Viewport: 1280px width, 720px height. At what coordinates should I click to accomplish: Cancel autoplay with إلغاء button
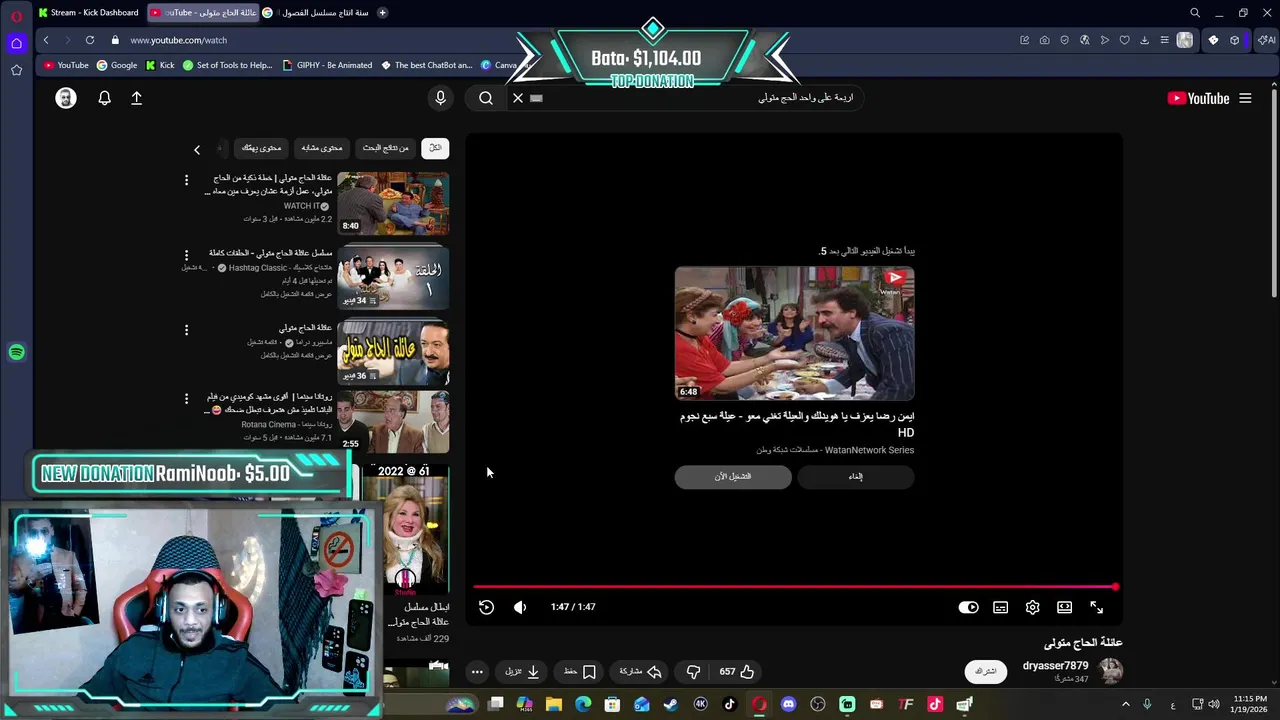point(855,477)
